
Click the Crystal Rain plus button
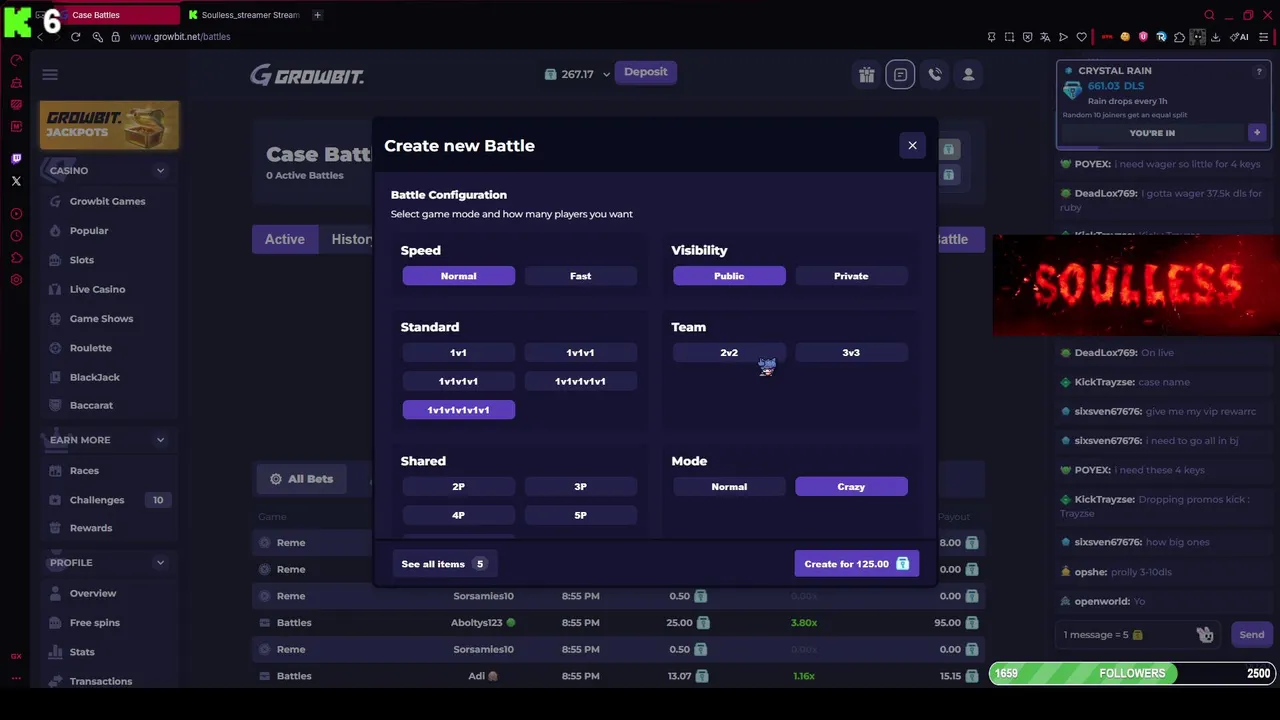point(1257,132)
